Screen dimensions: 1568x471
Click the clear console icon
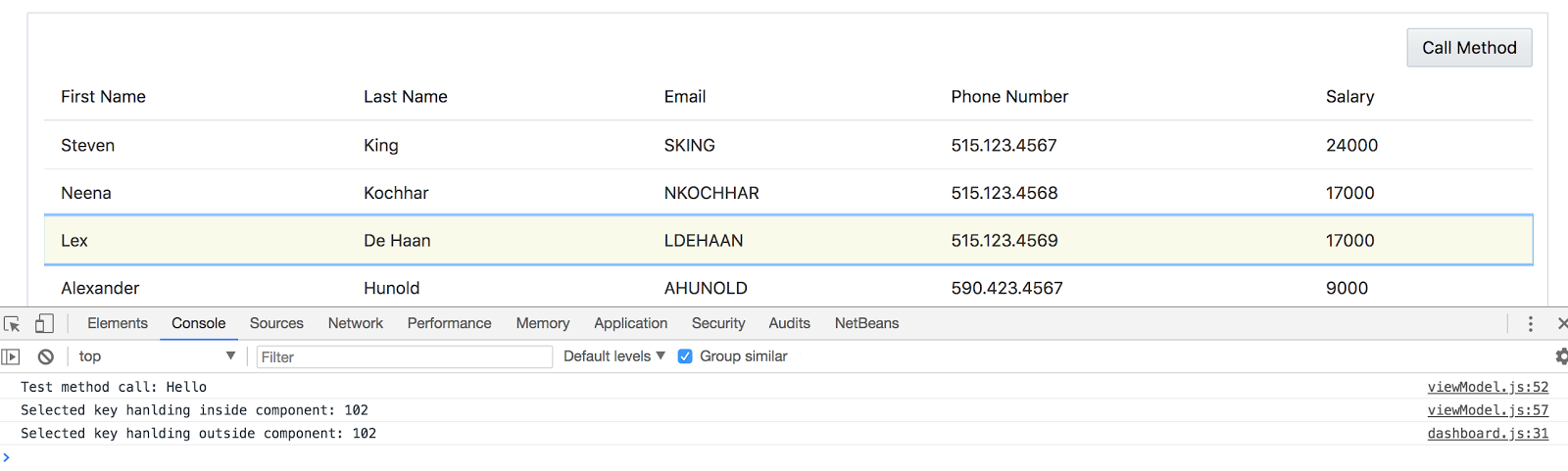pyautogui.click(x=45, y=356)
